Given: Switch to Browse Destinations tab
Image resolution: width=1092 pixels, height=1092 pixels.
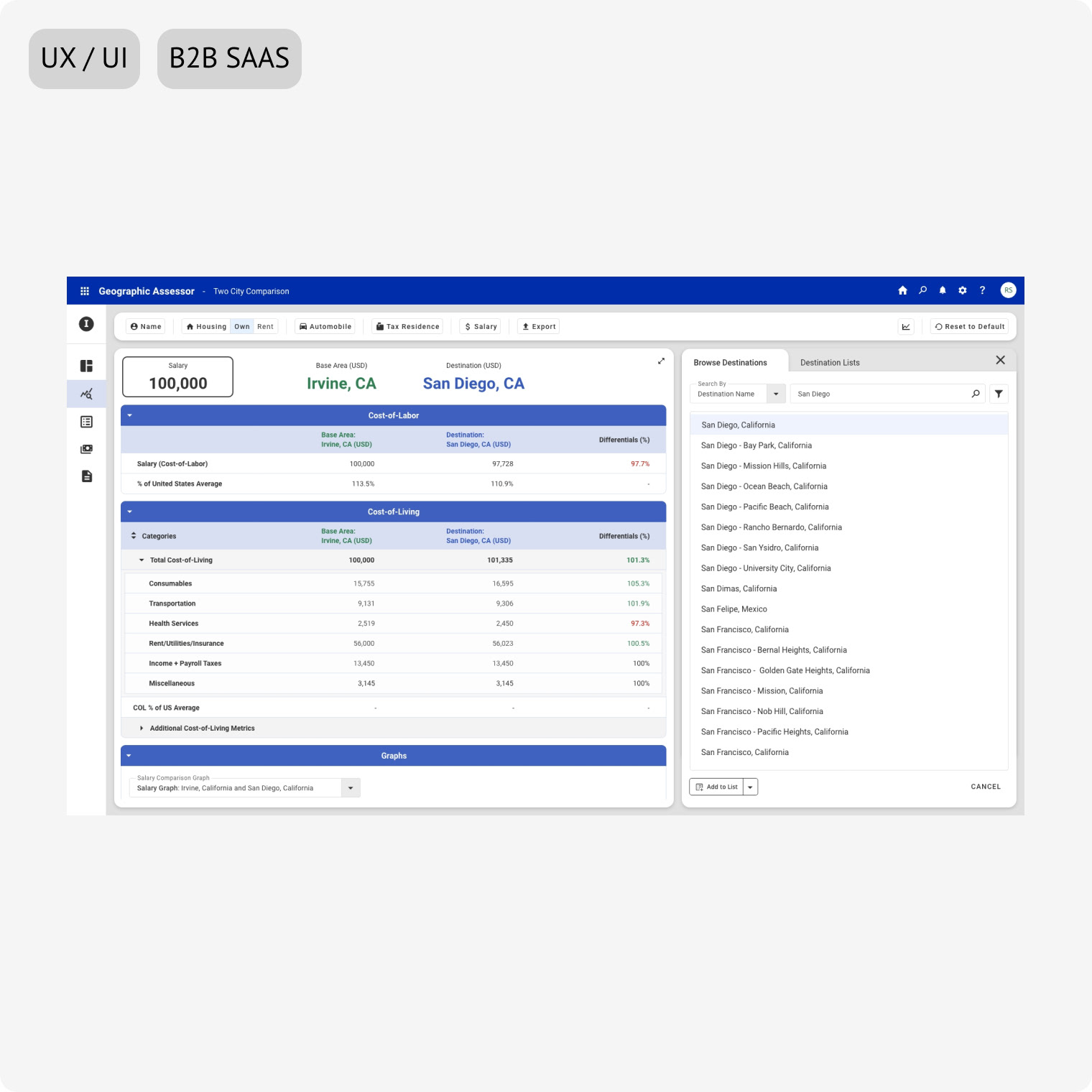Looking at the screenshot, I should 730,363.
